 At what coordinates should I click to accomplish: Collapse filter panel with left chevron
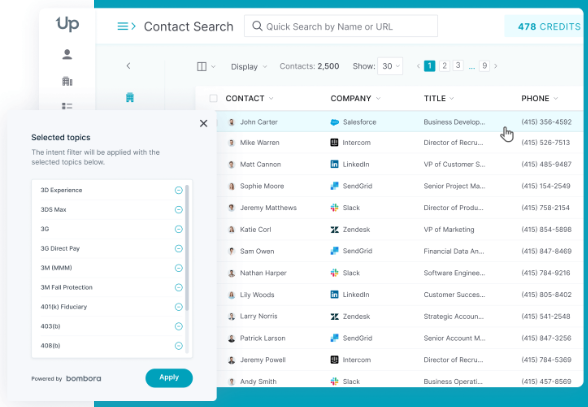click(x=128, y=66)
